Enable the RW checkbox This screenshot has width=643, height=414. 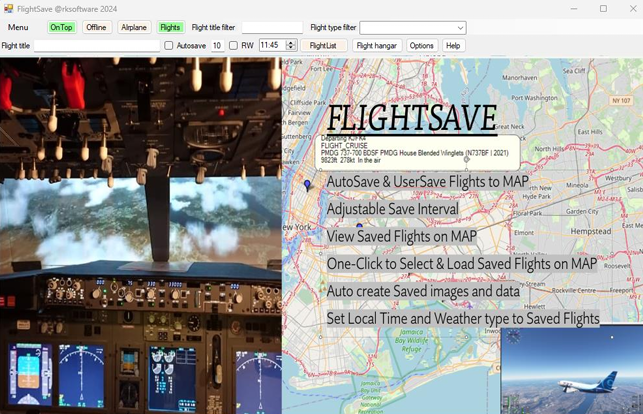point(233,45)
